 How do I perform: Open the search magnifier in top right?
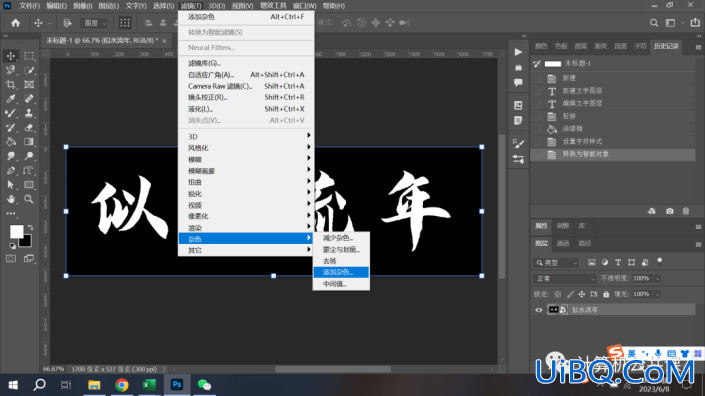pyautogui.click(x=654, y=23)
